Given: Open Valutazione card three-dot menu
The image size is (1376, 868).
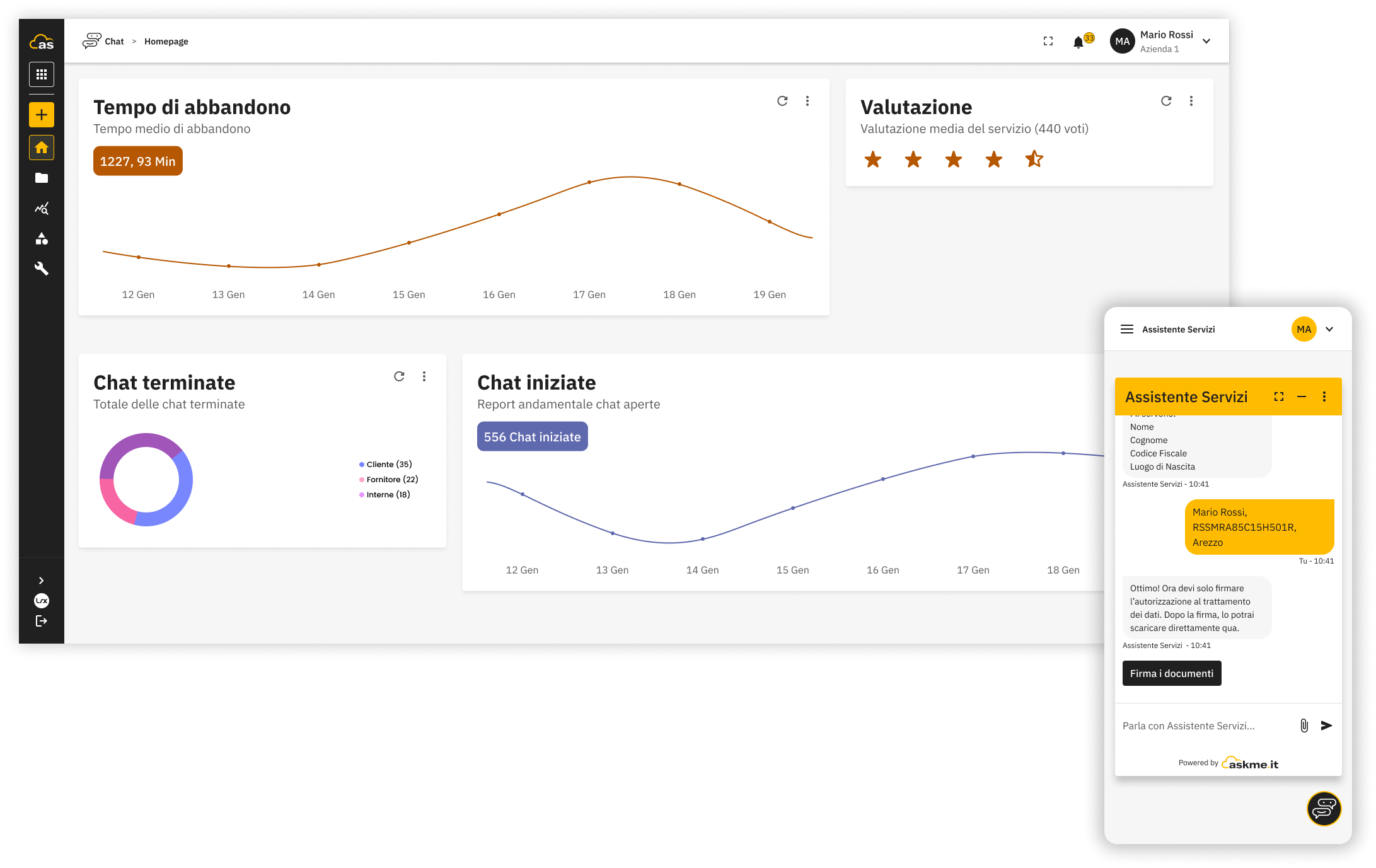Looking at the screenshot, I should (1191, 101).
